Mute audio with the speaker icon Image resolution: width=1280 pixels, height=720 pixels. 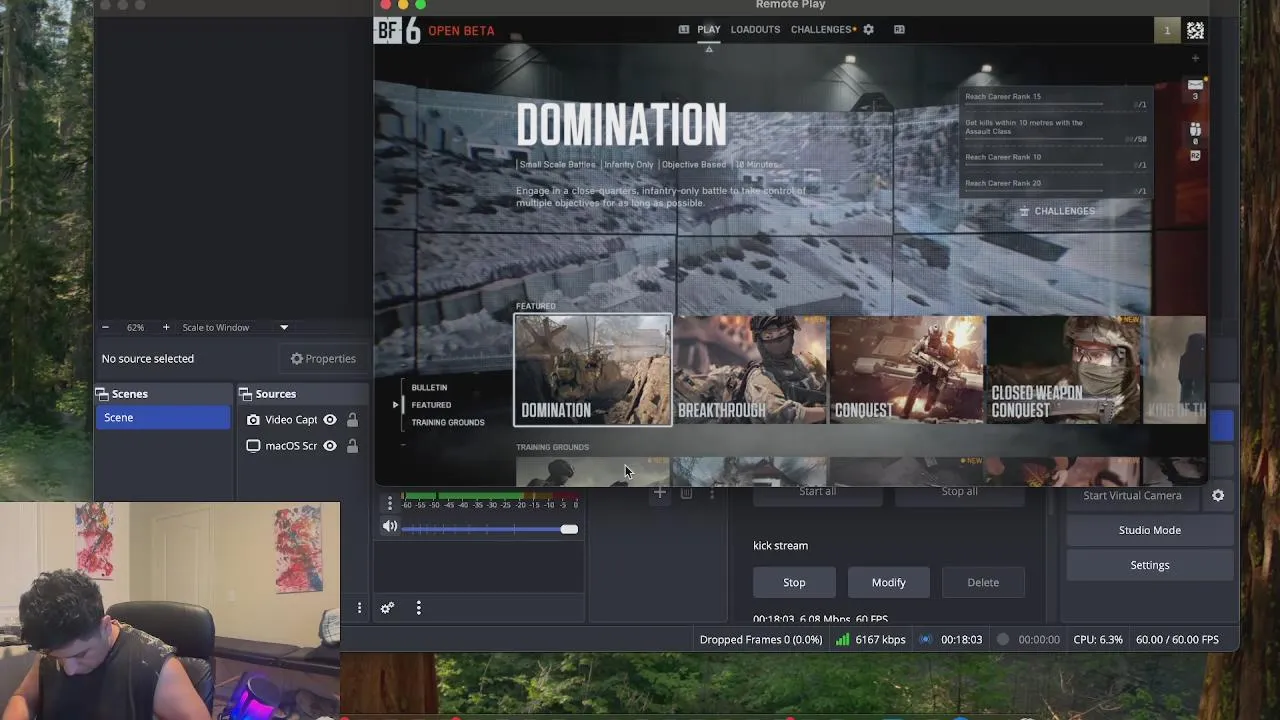[390, 527]
